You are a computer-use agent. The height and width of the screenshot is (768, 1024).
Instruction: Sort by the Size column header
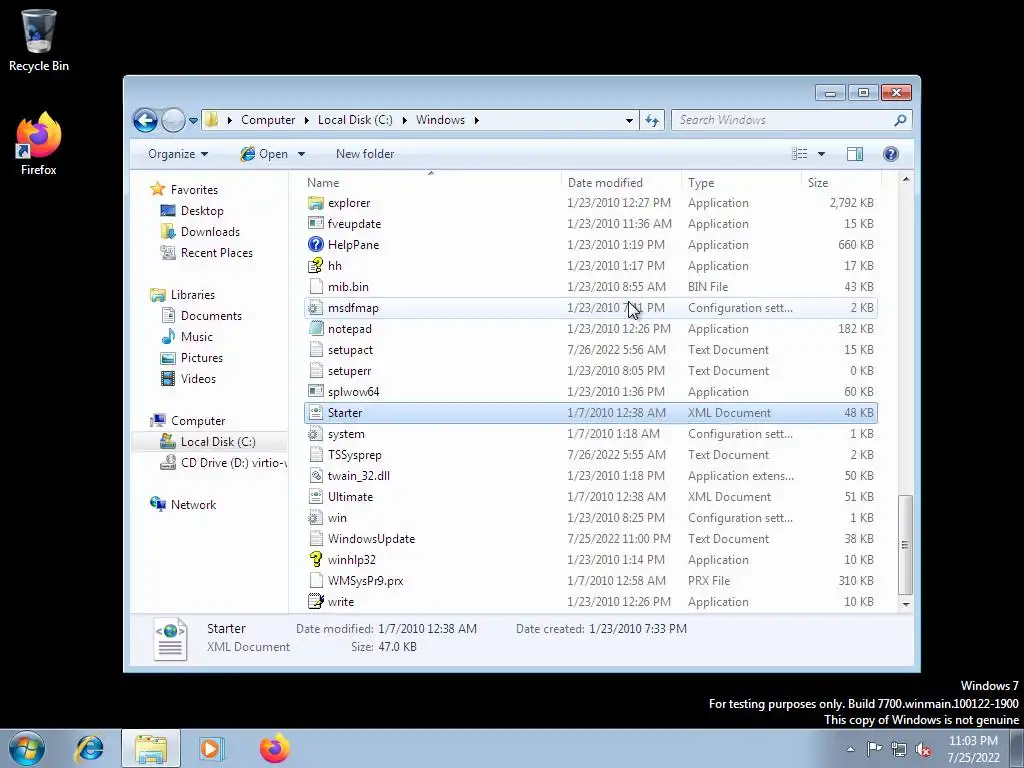coord(840,183)
